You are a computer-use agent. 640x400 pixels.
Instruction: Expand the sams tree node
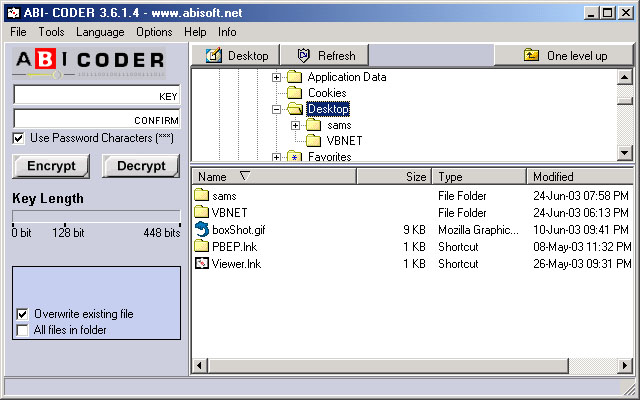[x=296, y=125]
